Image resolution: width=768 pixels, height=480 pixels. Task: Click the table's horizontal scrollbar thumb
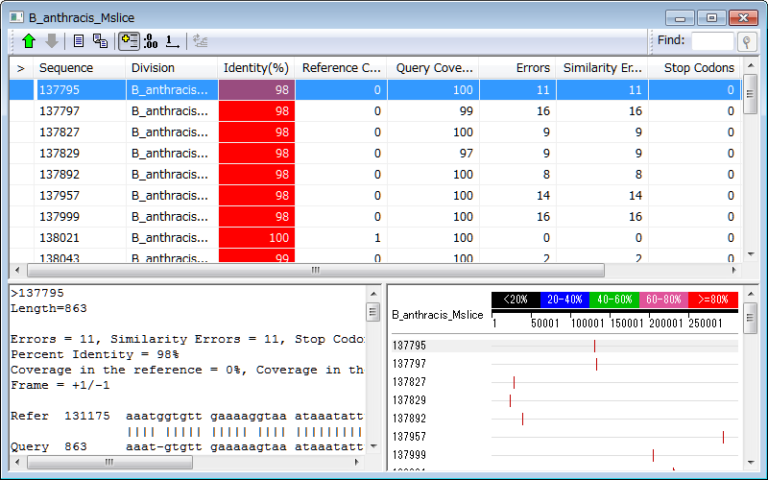coord(316,270)
